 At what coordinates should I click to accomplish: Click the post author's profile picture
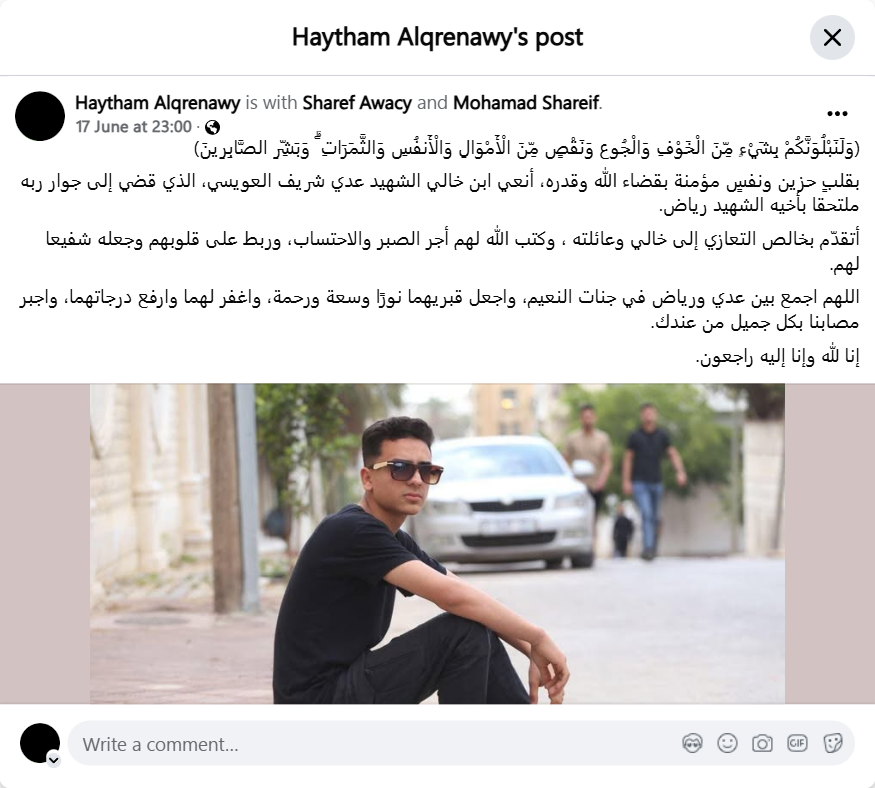[40, 116]
